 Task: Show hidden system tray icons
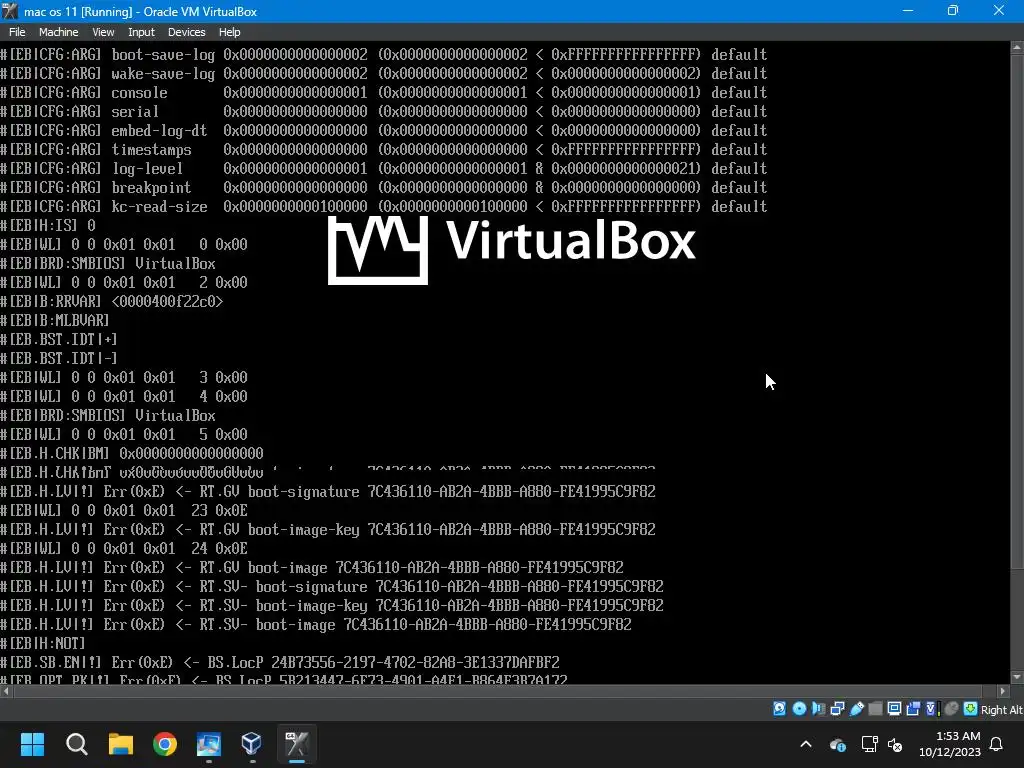pyautogui.click(x=806, y=744)
